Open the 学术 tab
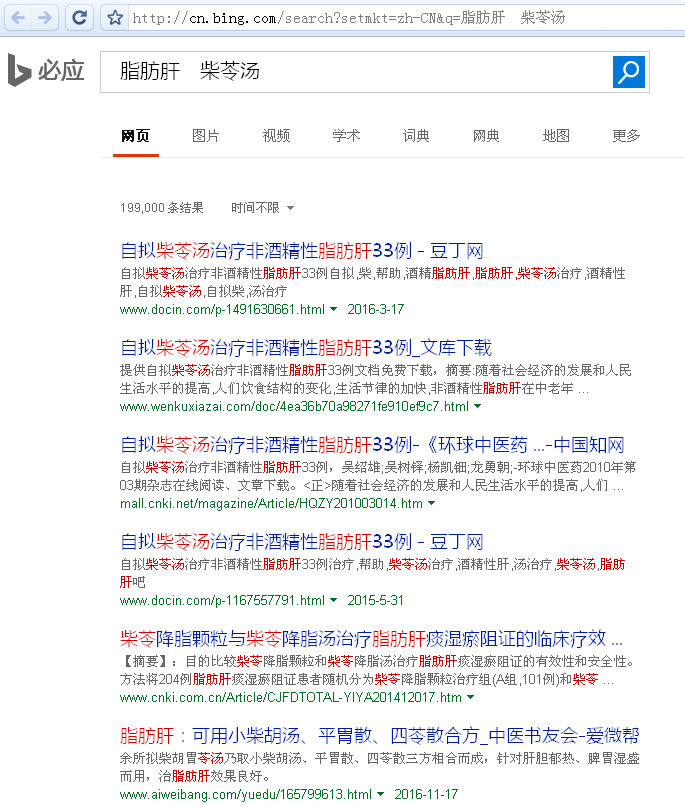Screen dimensions: 685x807 click(x=346, y=136)
